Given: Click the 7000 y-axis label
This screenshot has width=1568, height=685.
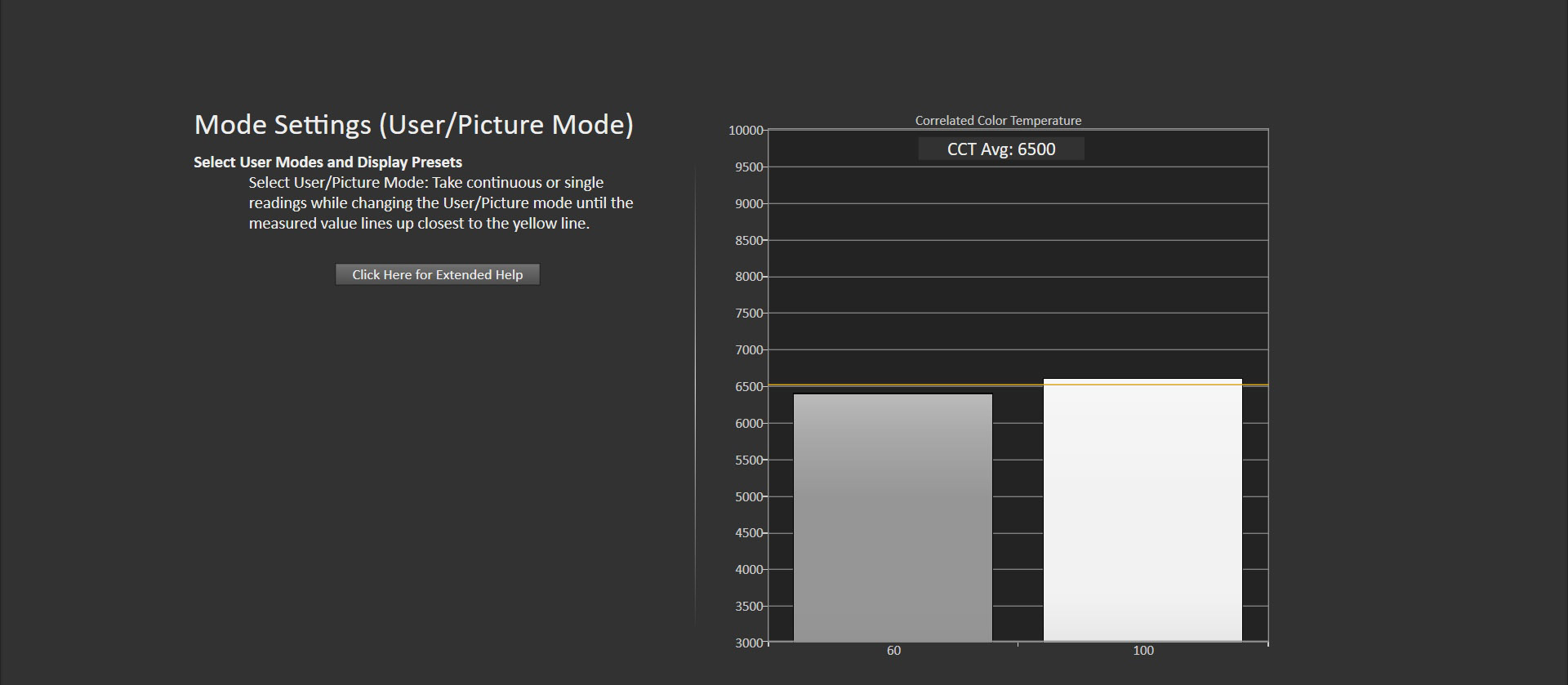Looking at the screenshot, I should tap(749, 350).
